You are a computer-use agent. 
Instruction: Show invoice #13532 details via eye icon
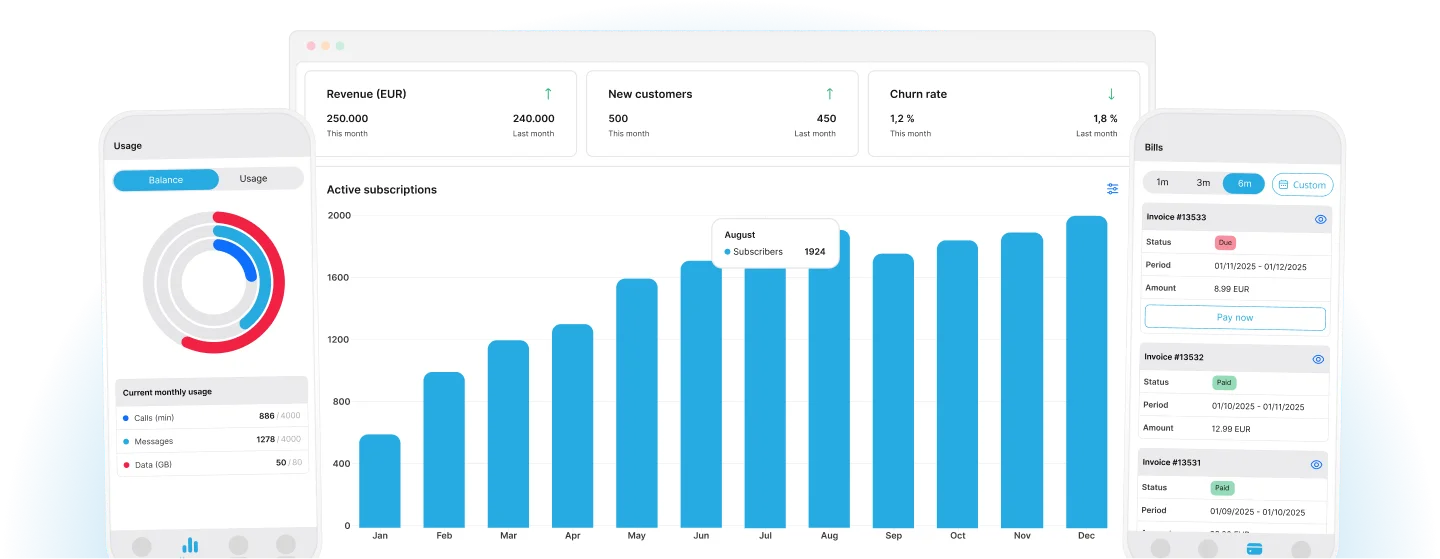(1318, 359)
